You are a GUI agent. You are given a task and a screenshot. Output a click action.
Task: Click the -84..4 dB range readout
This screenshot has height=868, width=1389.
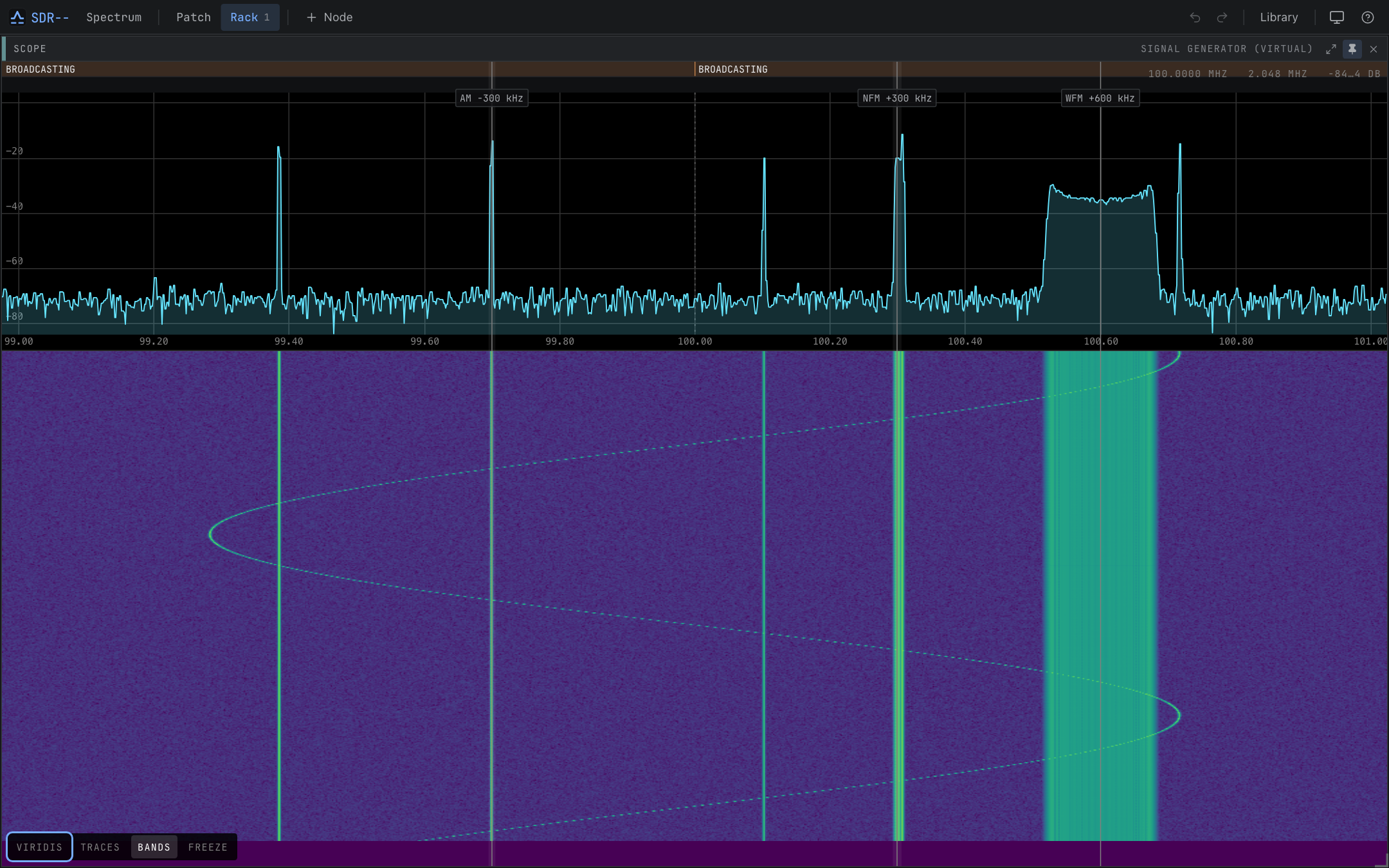(1354, 74)
